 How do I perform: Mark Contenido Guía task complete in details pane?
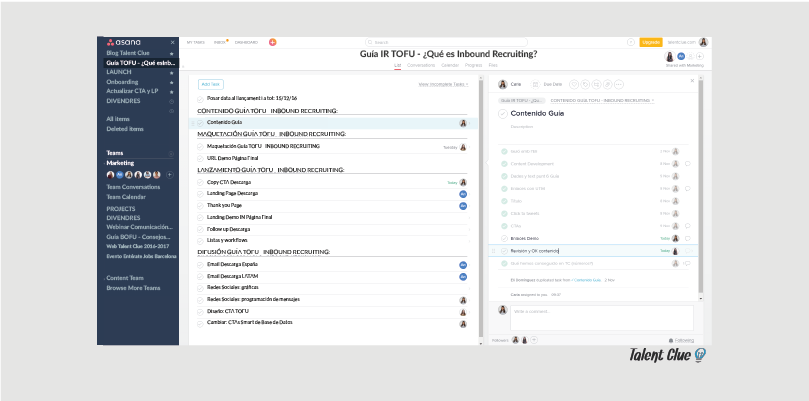tap(502, 115)
